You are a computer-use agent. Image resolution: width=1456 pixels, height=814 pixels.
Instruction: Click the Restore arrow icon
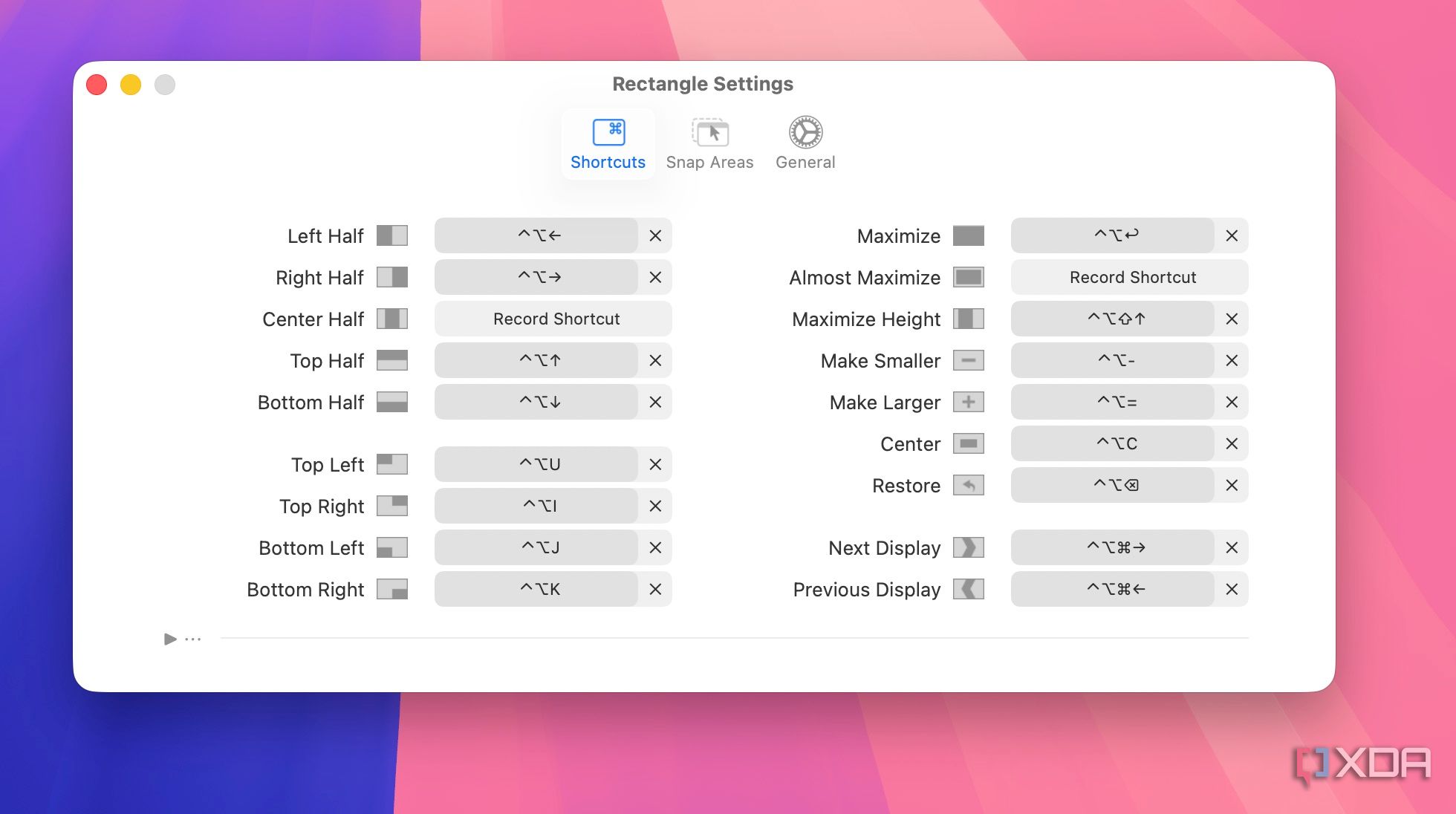[969, 485]
